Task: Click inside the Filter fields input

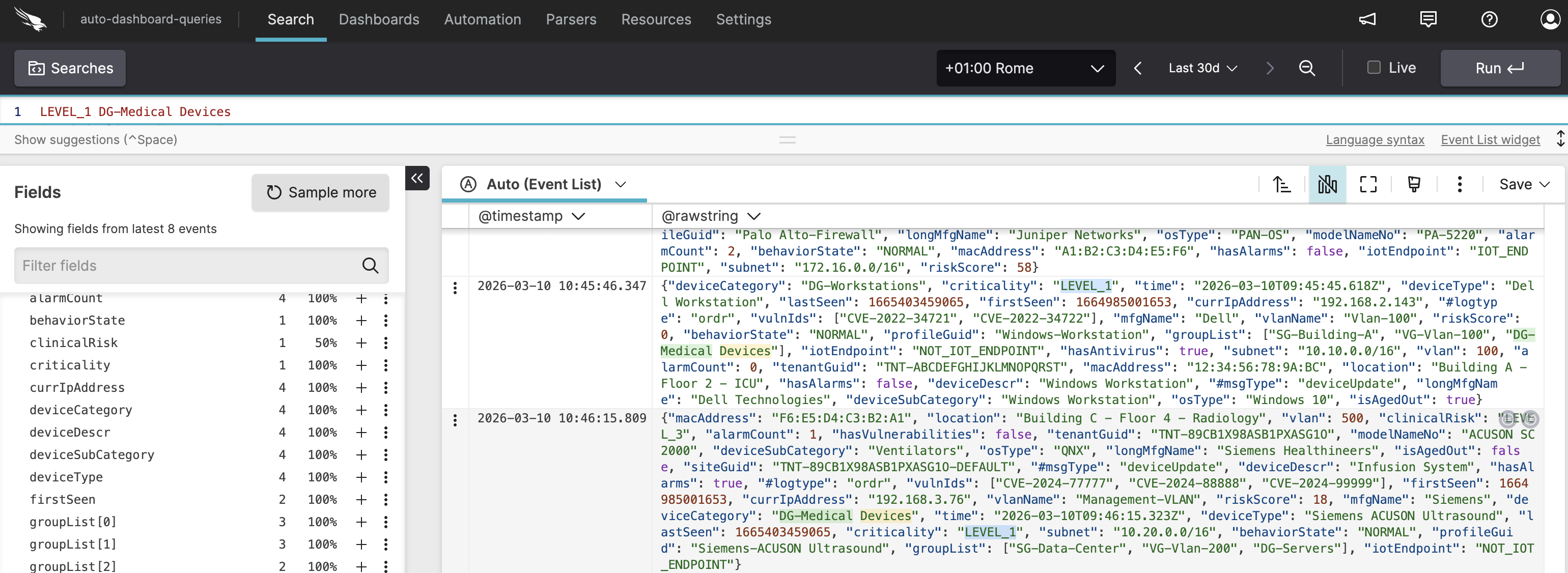Action: [183, 265]
